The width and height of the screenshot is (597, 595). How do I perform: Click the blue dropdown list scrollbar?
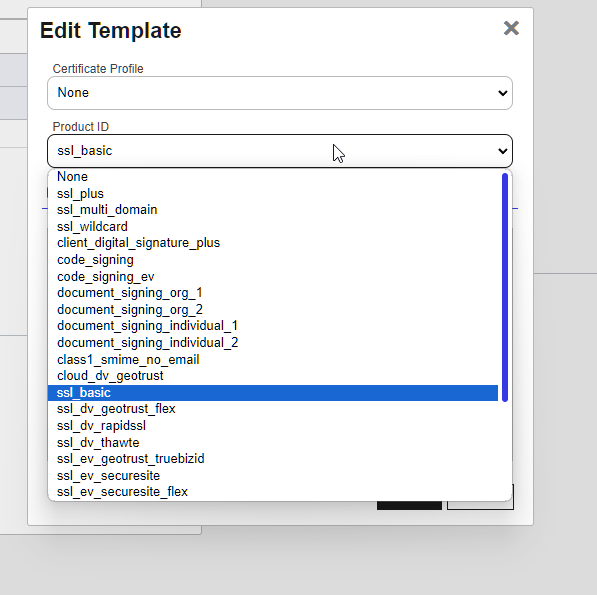(x=505, y=287)
